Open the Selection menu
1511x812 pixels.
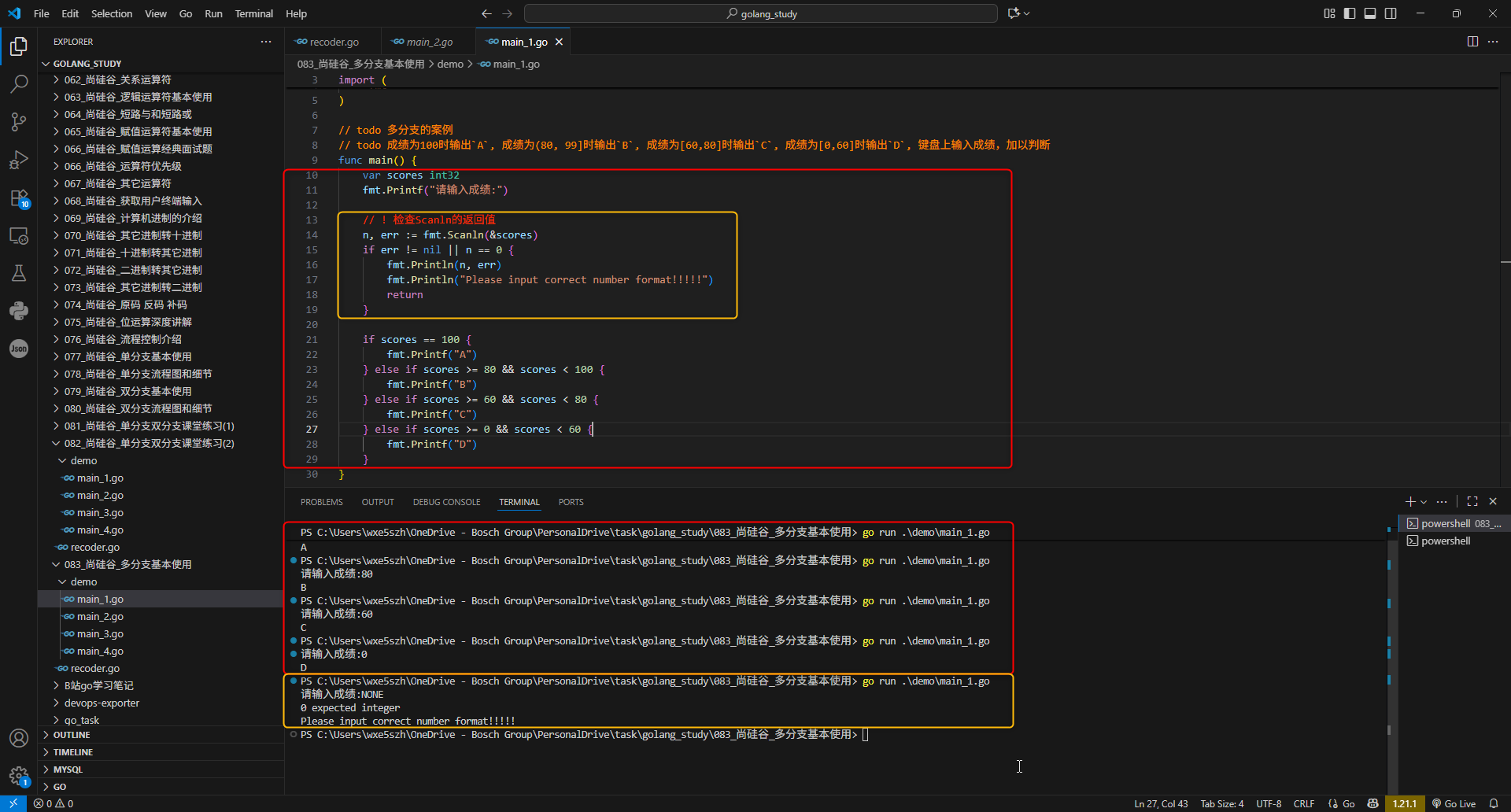pyautogui.click(x=112, y=13)
